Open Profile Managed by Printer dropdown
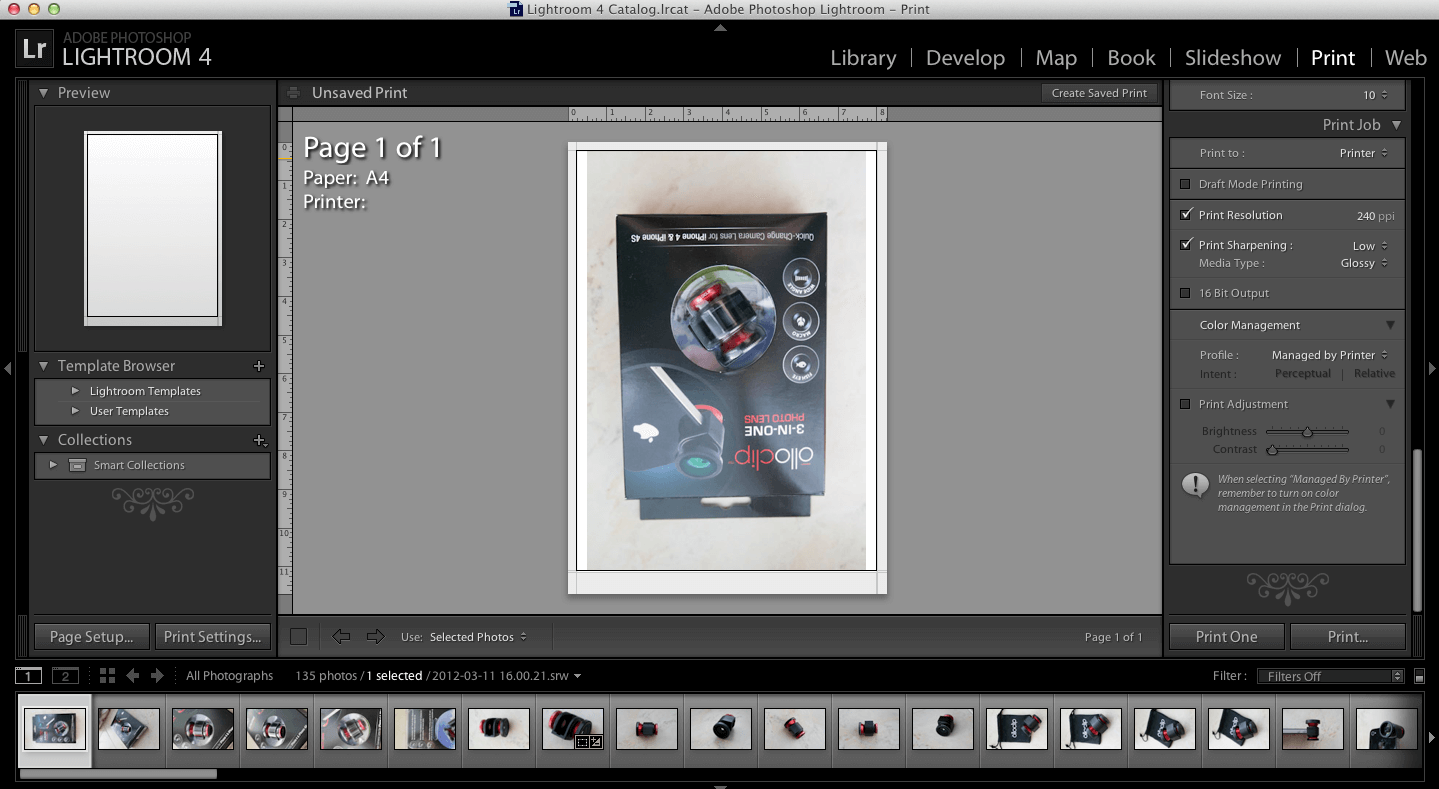 pos(1330,355)
